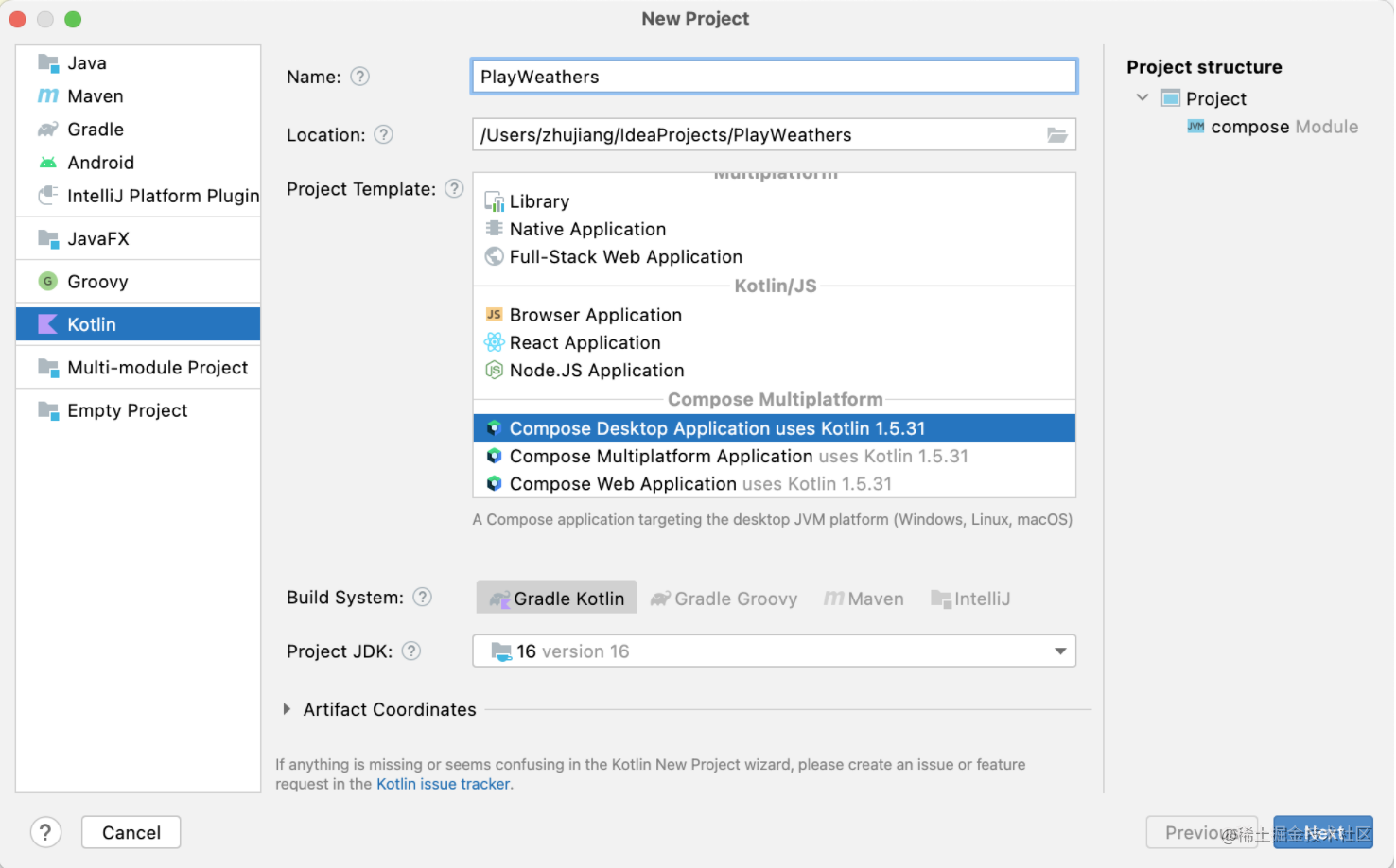Click the Name text field
This screenshot has height=868, width=1396.
click(774, 77)
